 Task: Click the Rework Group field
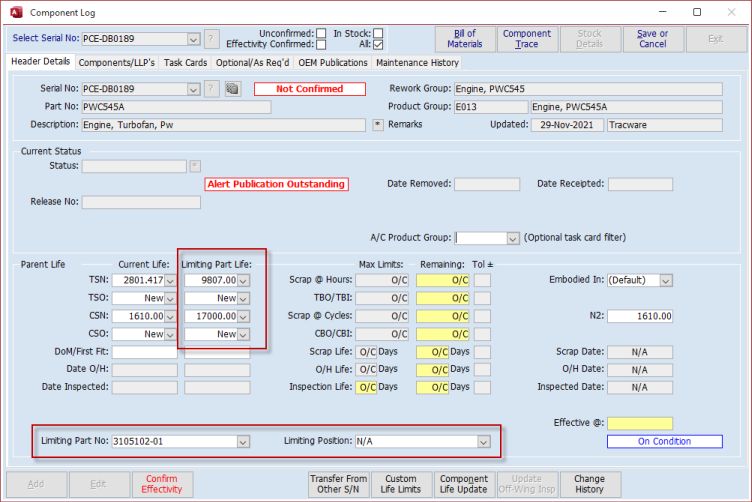point(588,89)
